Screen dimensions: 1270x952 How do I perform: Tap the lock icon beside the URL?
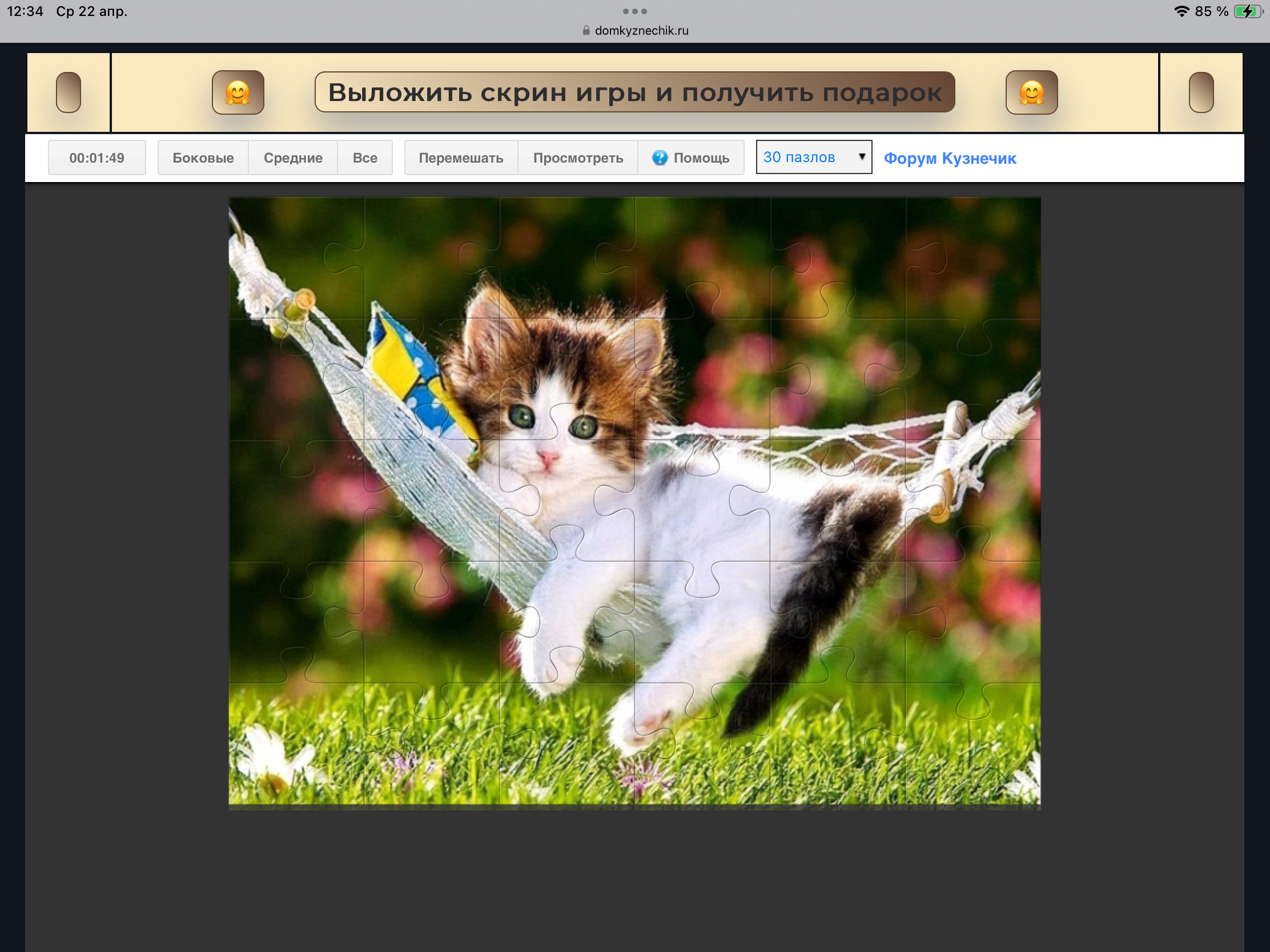(x=586, y=30)
